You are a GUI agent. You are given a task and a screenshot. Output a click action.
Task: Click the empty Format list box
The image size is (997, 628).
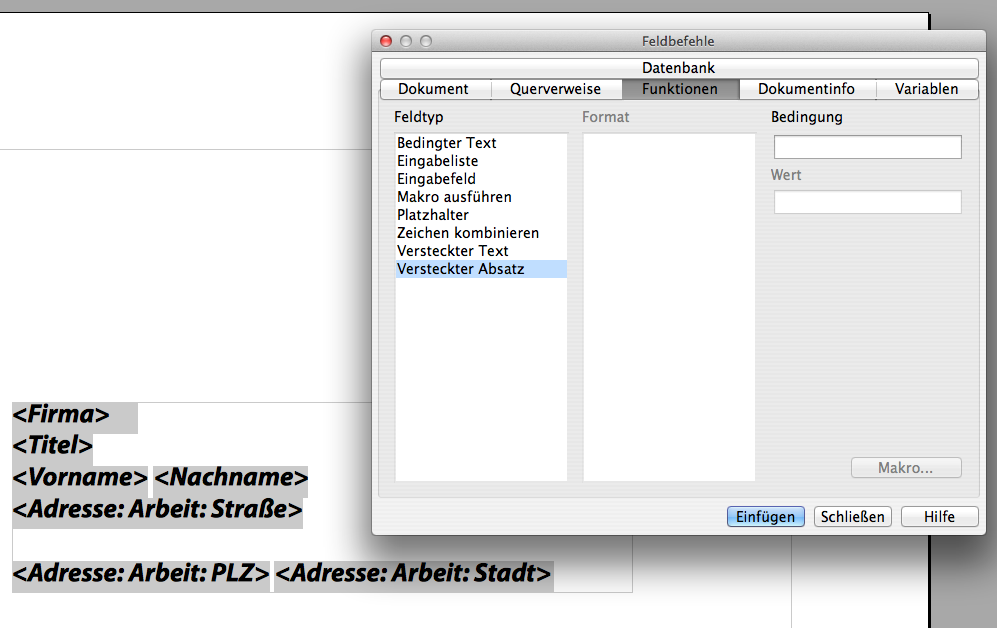669,307
